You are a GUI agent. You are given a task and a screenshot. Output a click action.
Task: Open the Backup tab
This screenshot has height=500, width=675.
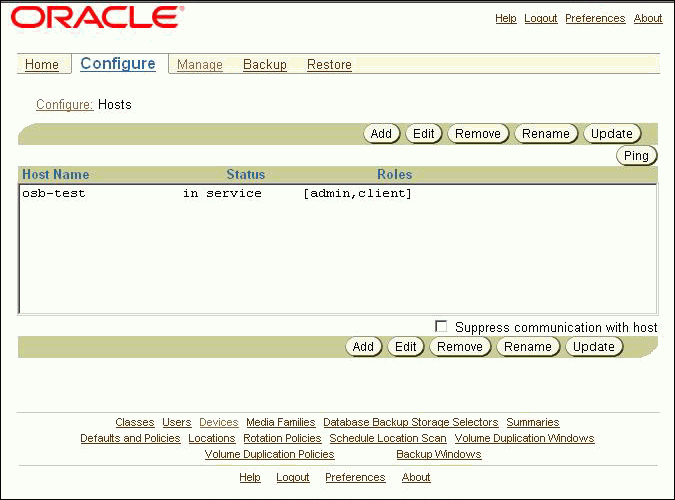pyautogui.click(x=265, y=65)
